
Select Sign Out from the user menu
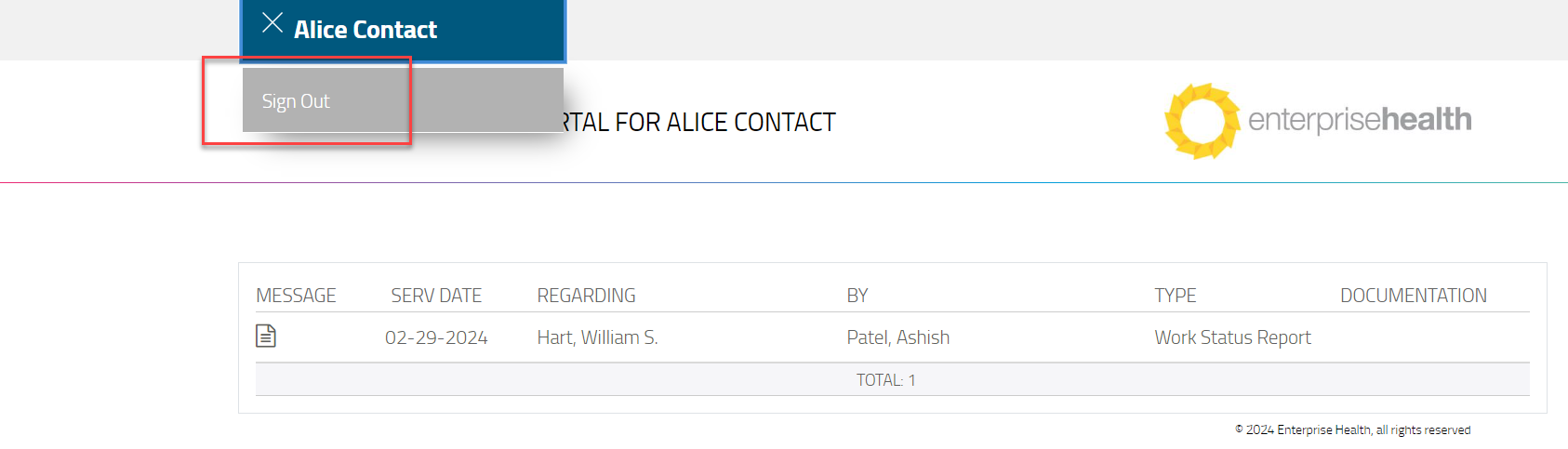(x=296, y=101)
